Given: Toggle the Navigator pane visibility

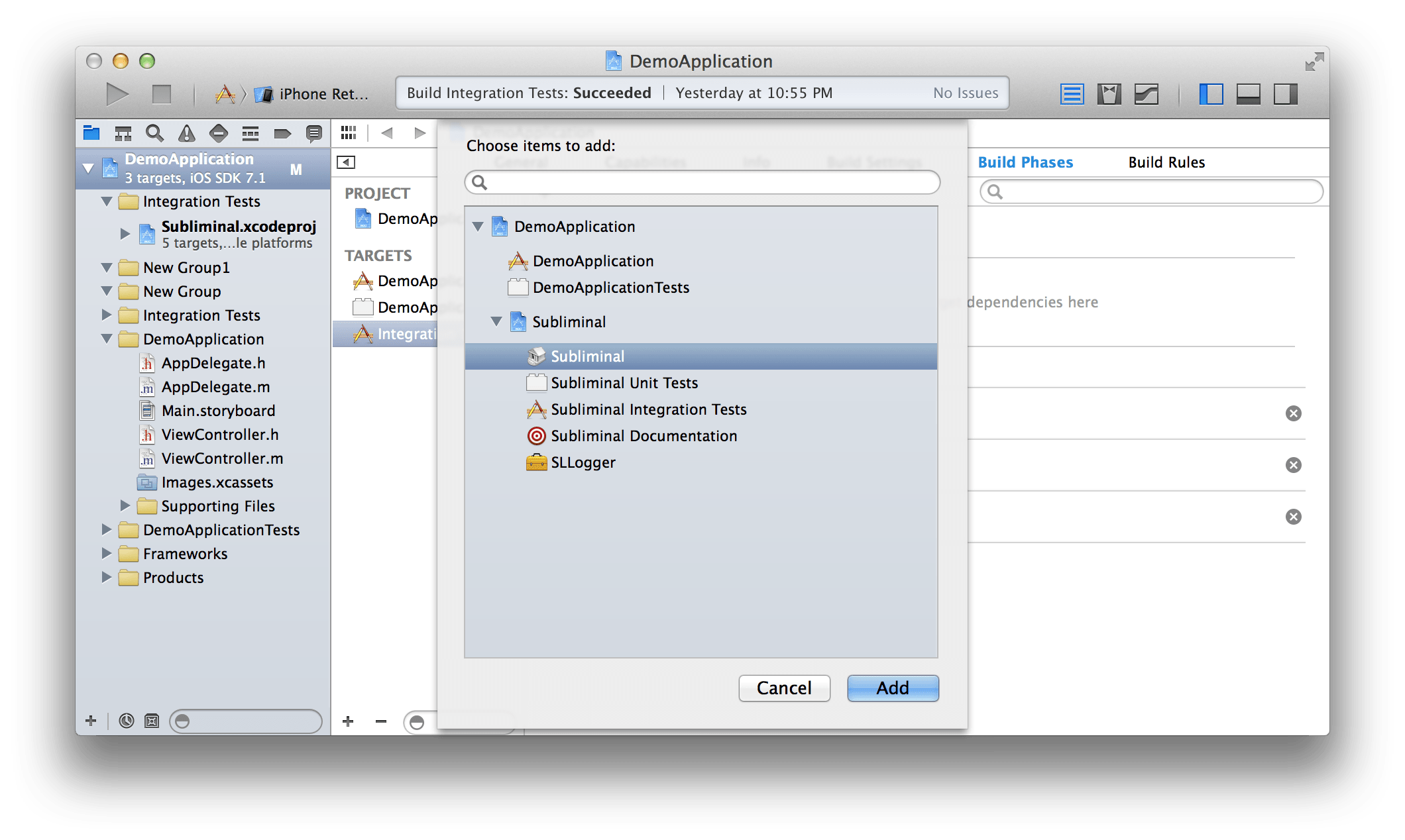Looking at the screenshot, I should point(1211,94).
